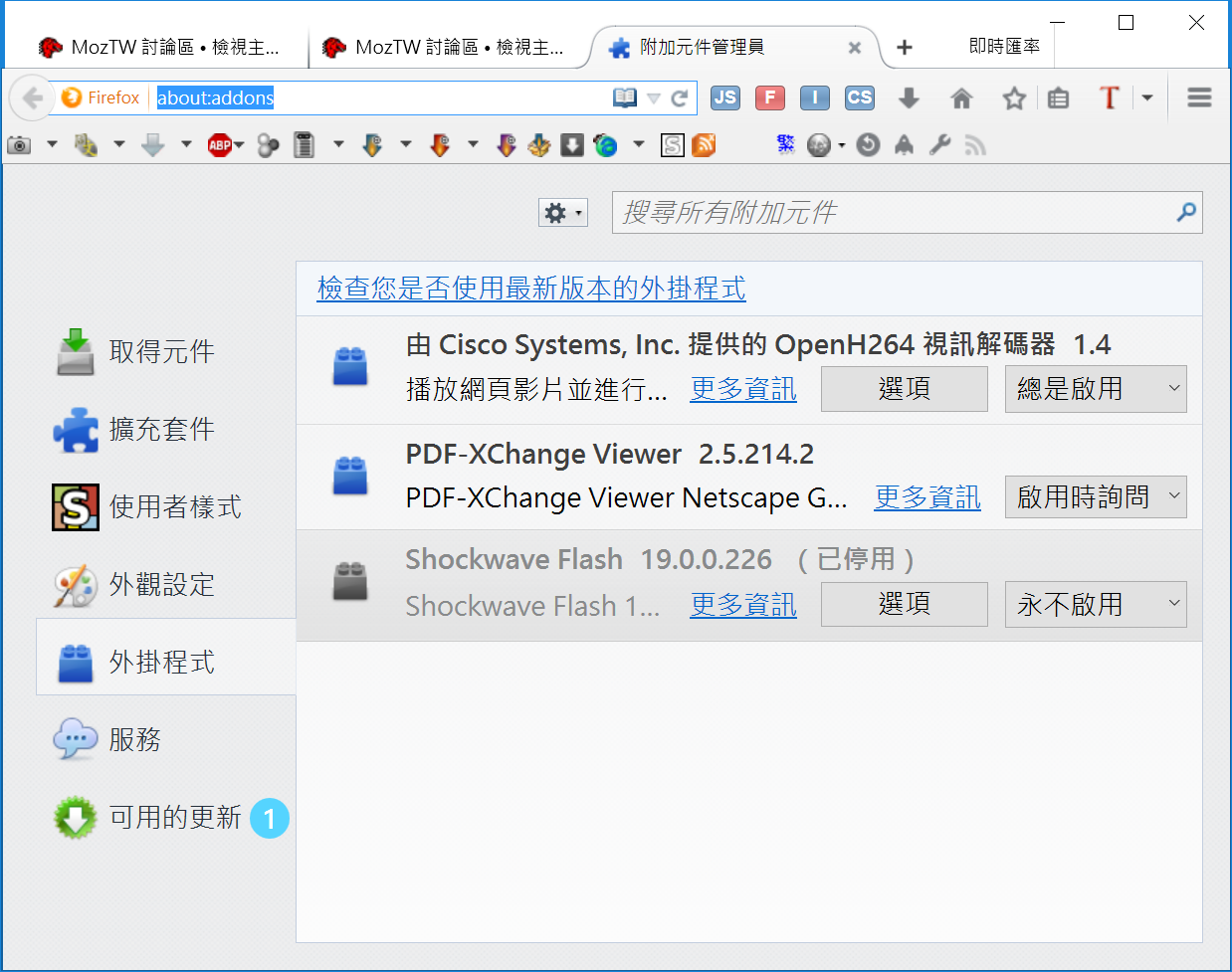The image size is (1232, 972).
Task: Close the 附加元件管理員 tab
Action: 855,48
